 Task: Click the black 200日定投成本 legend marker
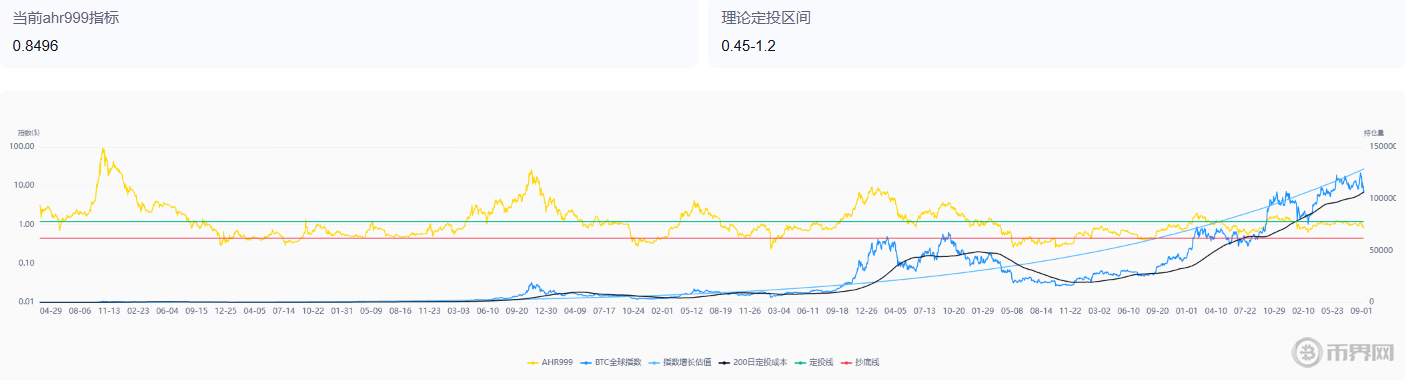[725, 361]
